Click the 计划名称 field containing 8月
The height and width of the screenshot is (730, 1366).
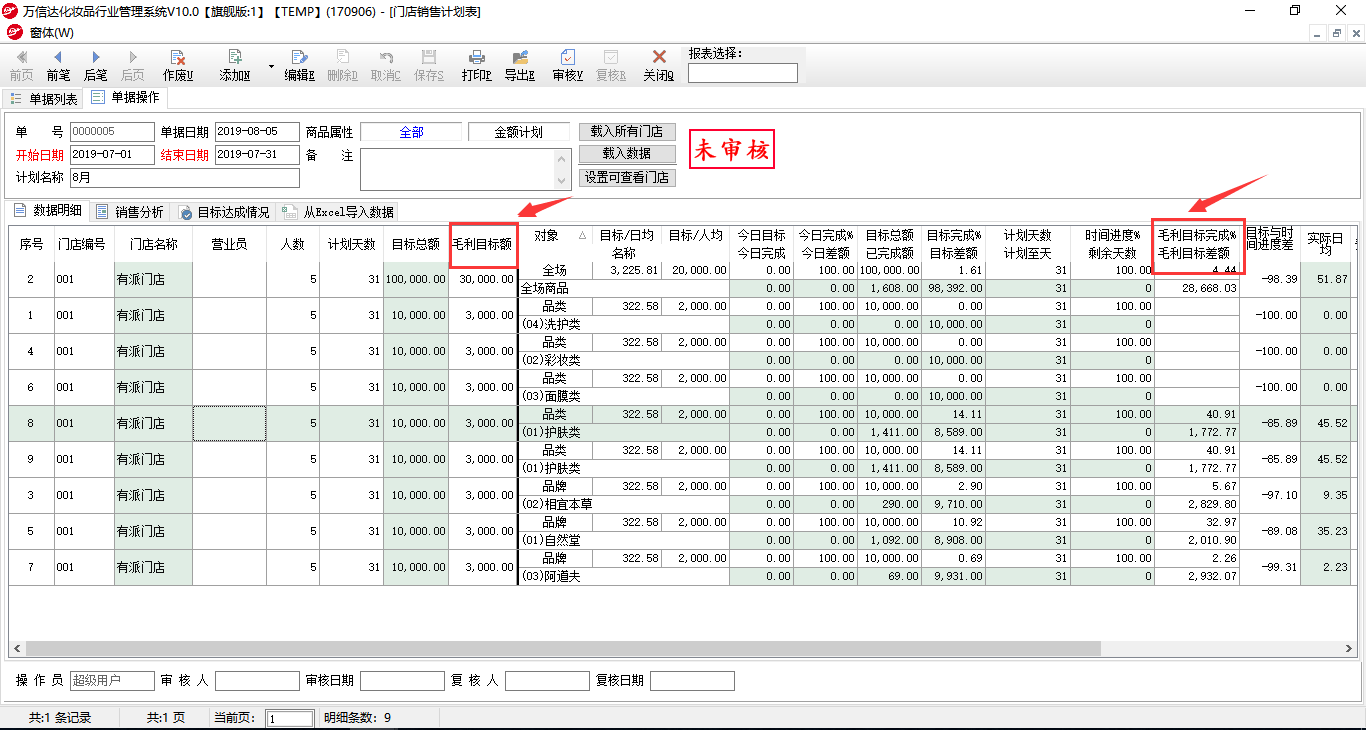tap(184, 178)
